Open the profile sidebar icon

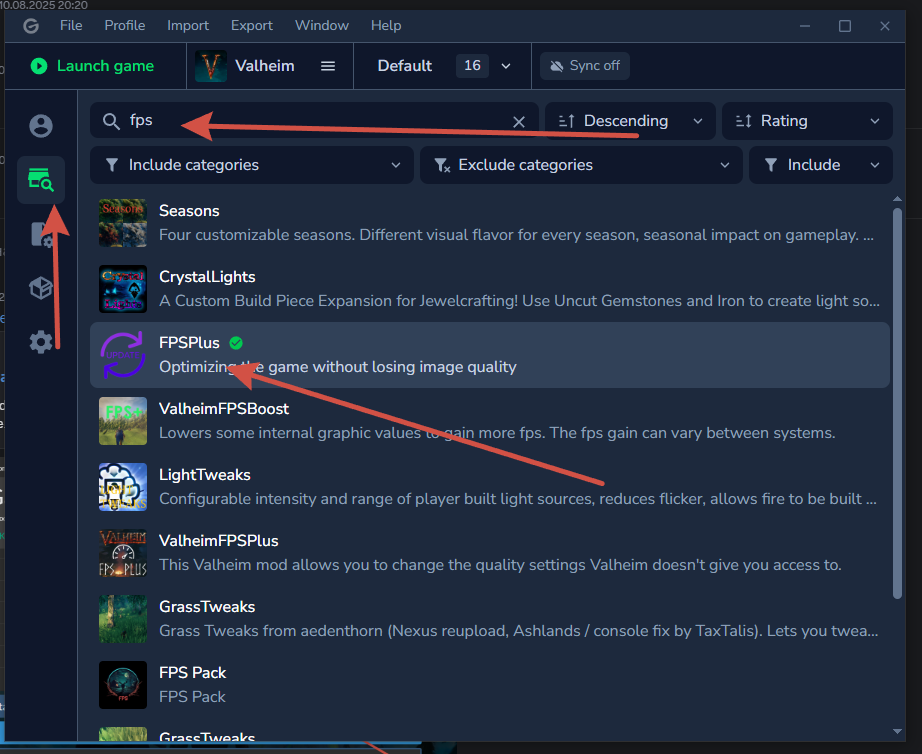click(41, 126)
